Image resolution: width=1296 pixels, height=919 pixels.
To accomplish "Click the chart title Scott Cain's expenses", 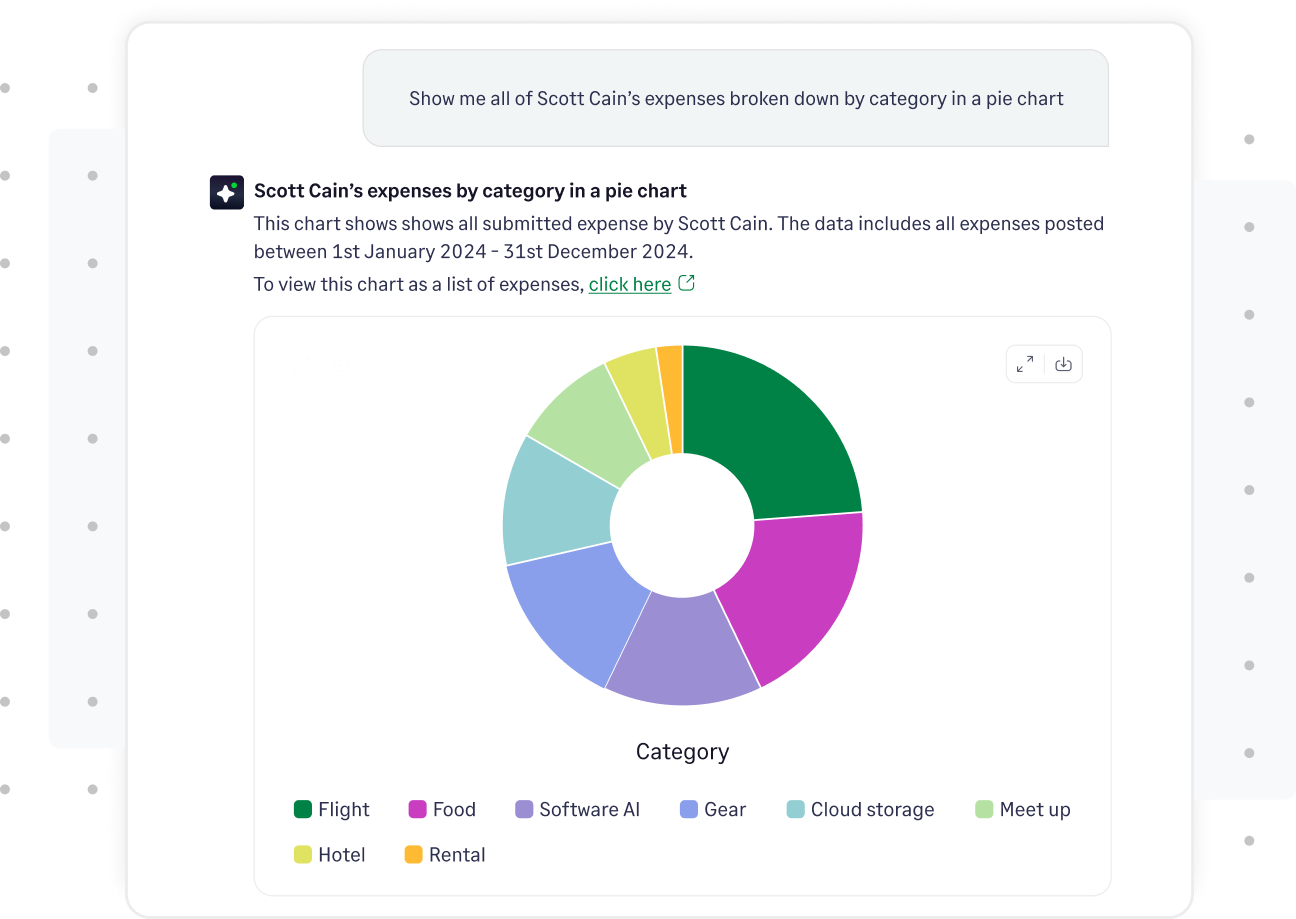I will pyautogui.click(x=470, y=190).
